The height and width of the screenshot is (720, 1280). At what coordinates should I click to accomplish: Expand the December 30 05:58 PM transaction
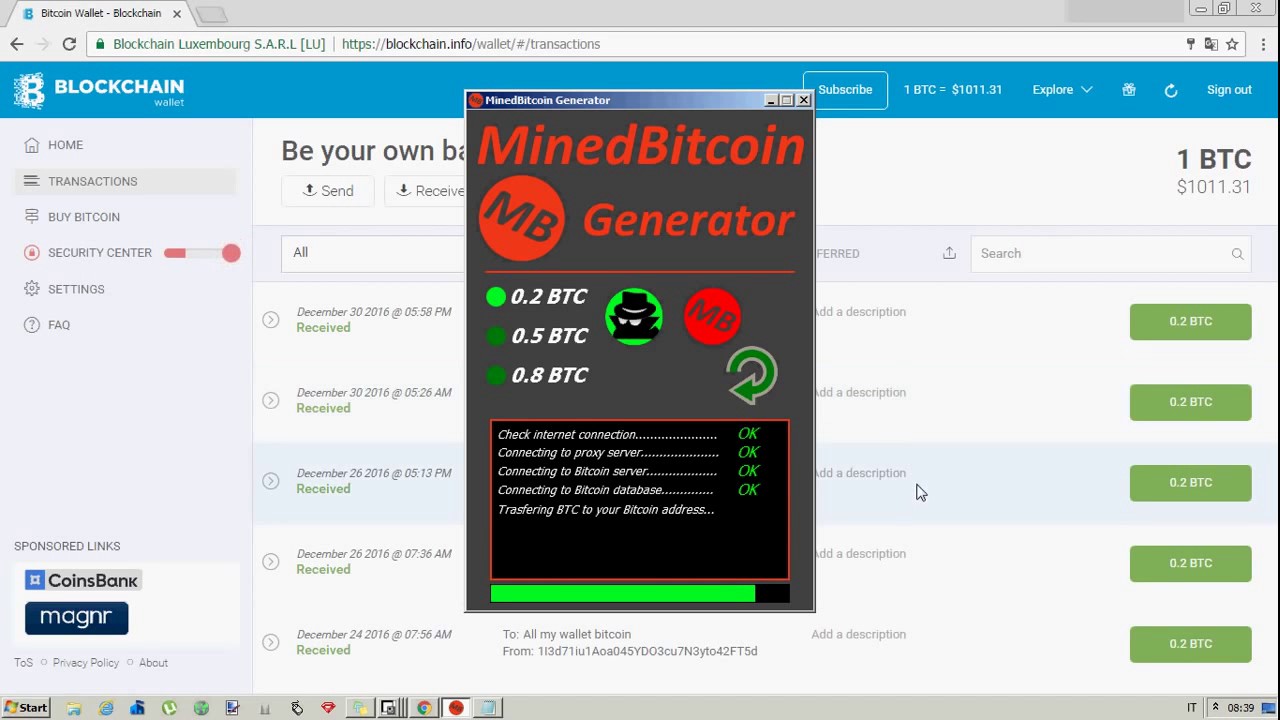[x=270, y=320]
